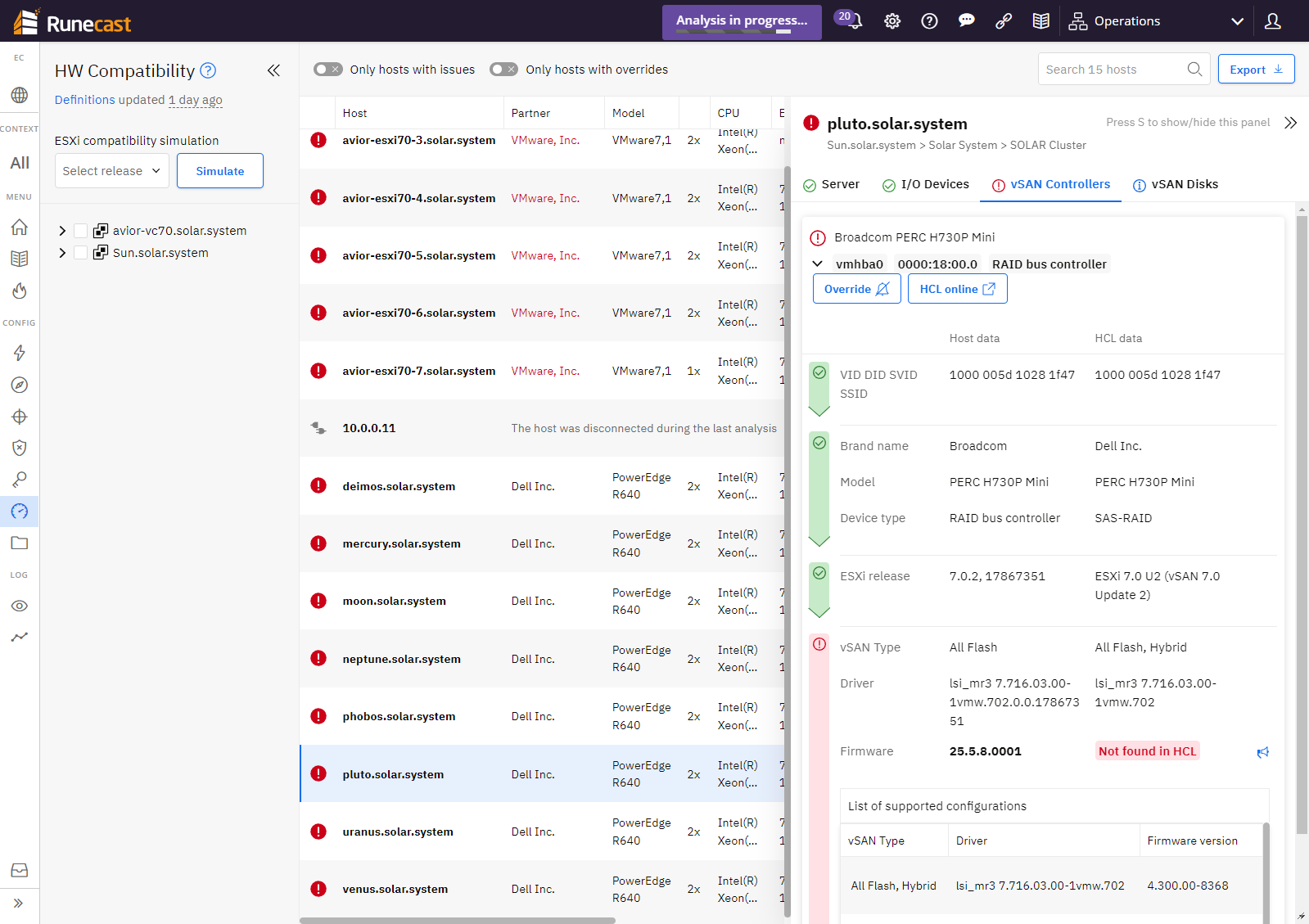Viewport: 1309px width, 924px height.
Task: Click the Simulate button
Action: coord(219,171)
